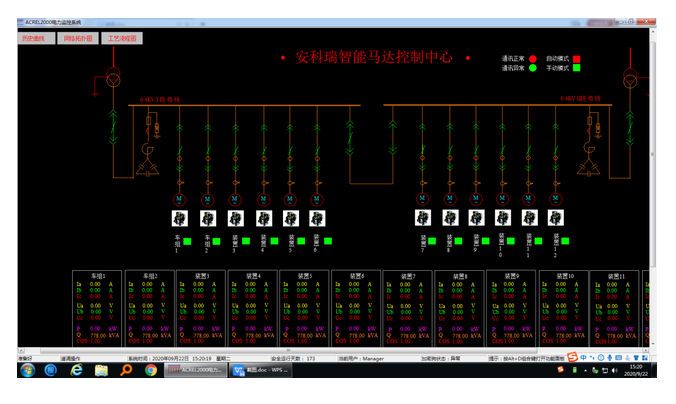This screenshot has height=404, width=676.
Task: Click the right incoming line circuit breaker
Action: (x=630, y=128)
